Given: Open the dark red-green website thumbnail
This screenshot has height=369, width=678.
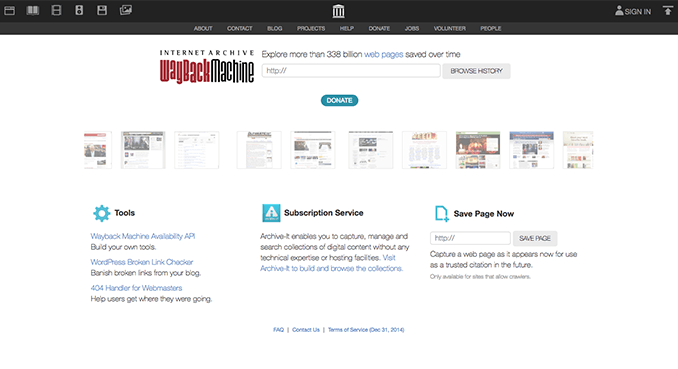Looking at the screenshot, I should tap(478, 150).
